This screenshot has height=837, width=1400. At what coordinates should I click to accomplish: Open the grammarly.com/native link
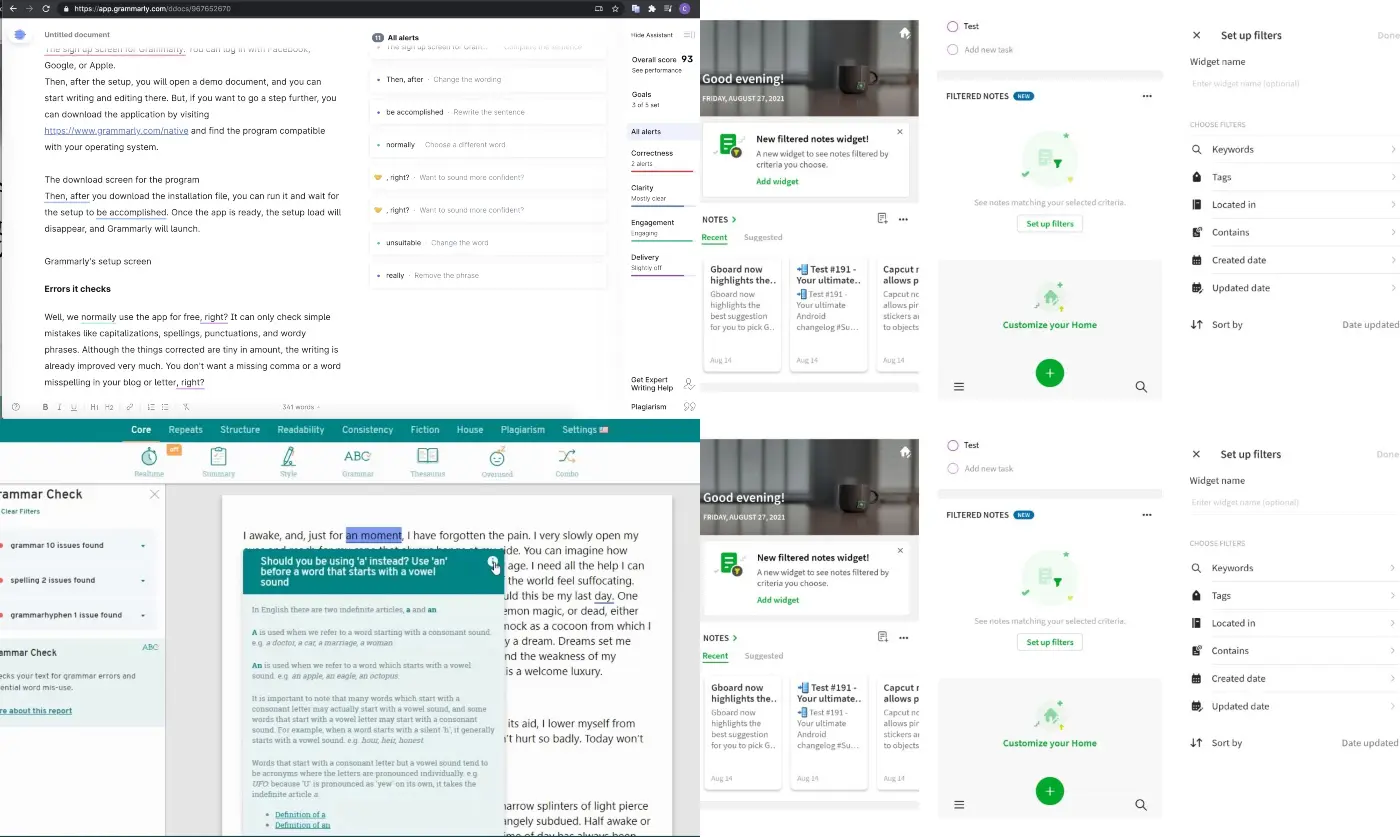(x=115, y=130)
